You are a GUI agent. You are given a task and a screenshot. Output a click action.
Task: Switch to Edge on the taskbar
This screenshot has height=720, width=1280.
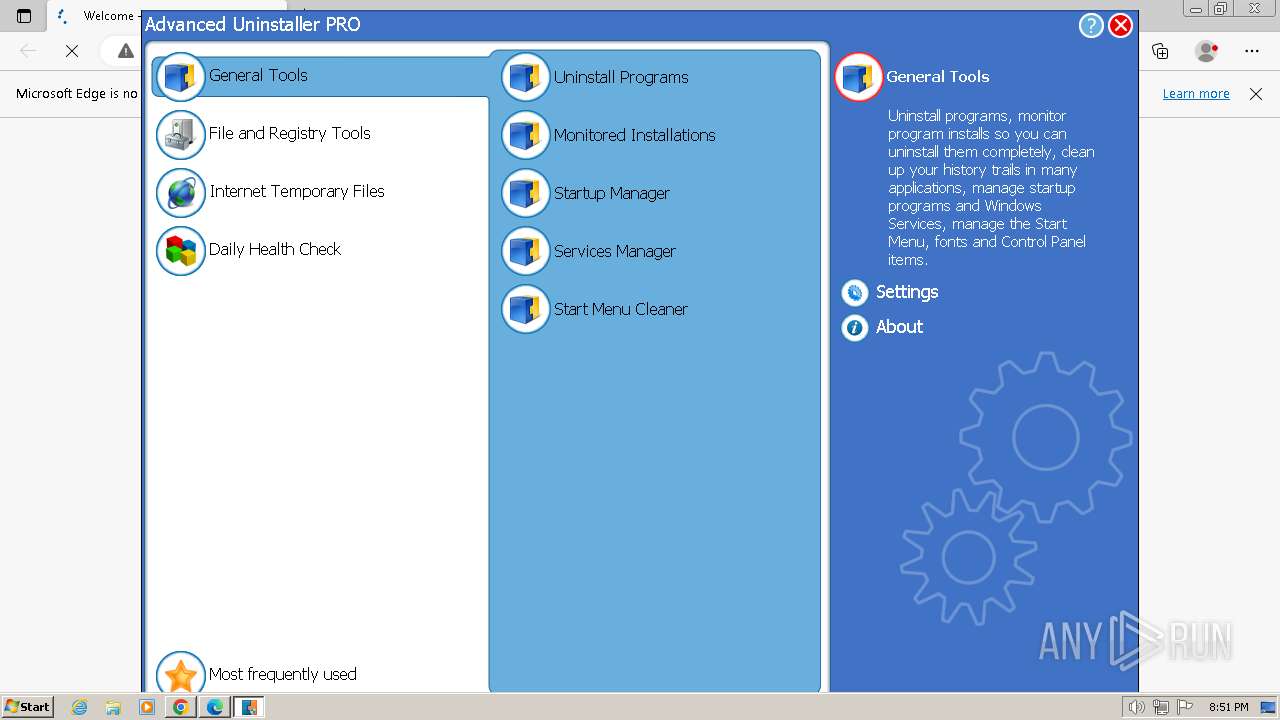click(214, 707)
